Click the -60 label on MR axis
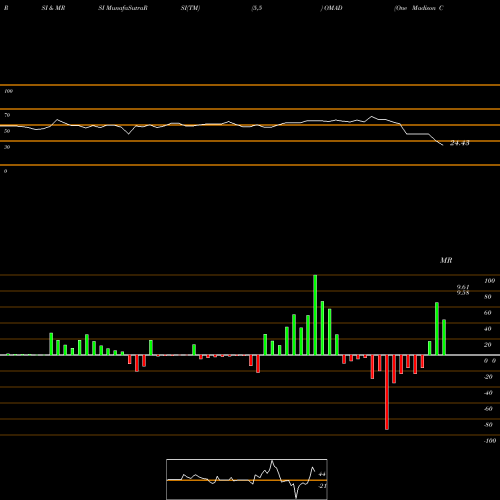The image size is (500, 500). click(x=488, y=409)
